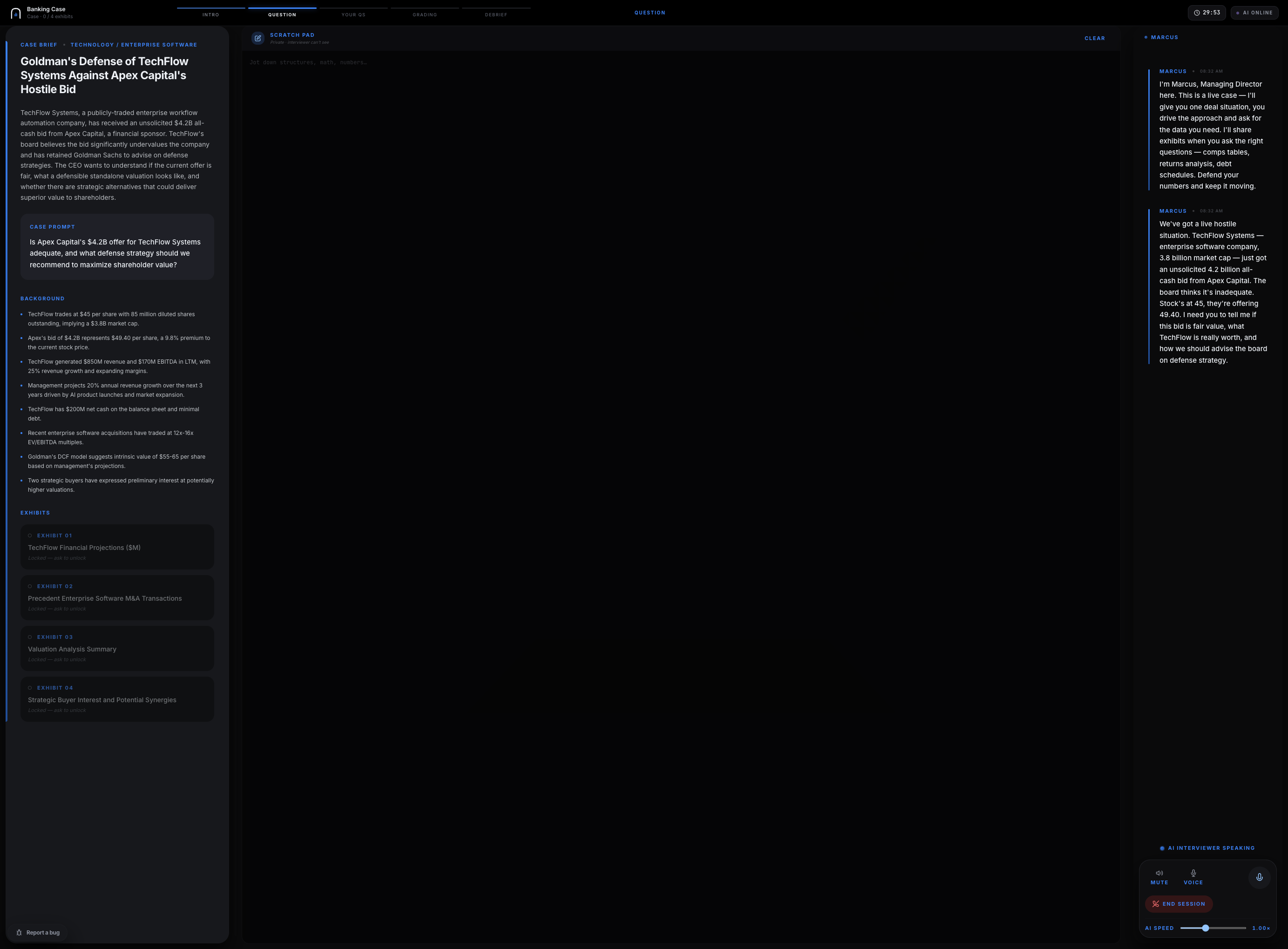The height and width of the screenshot is (949, 1288).
Task: Click the unlock circle on Exhibit 01
Action: tap(30, 536)
